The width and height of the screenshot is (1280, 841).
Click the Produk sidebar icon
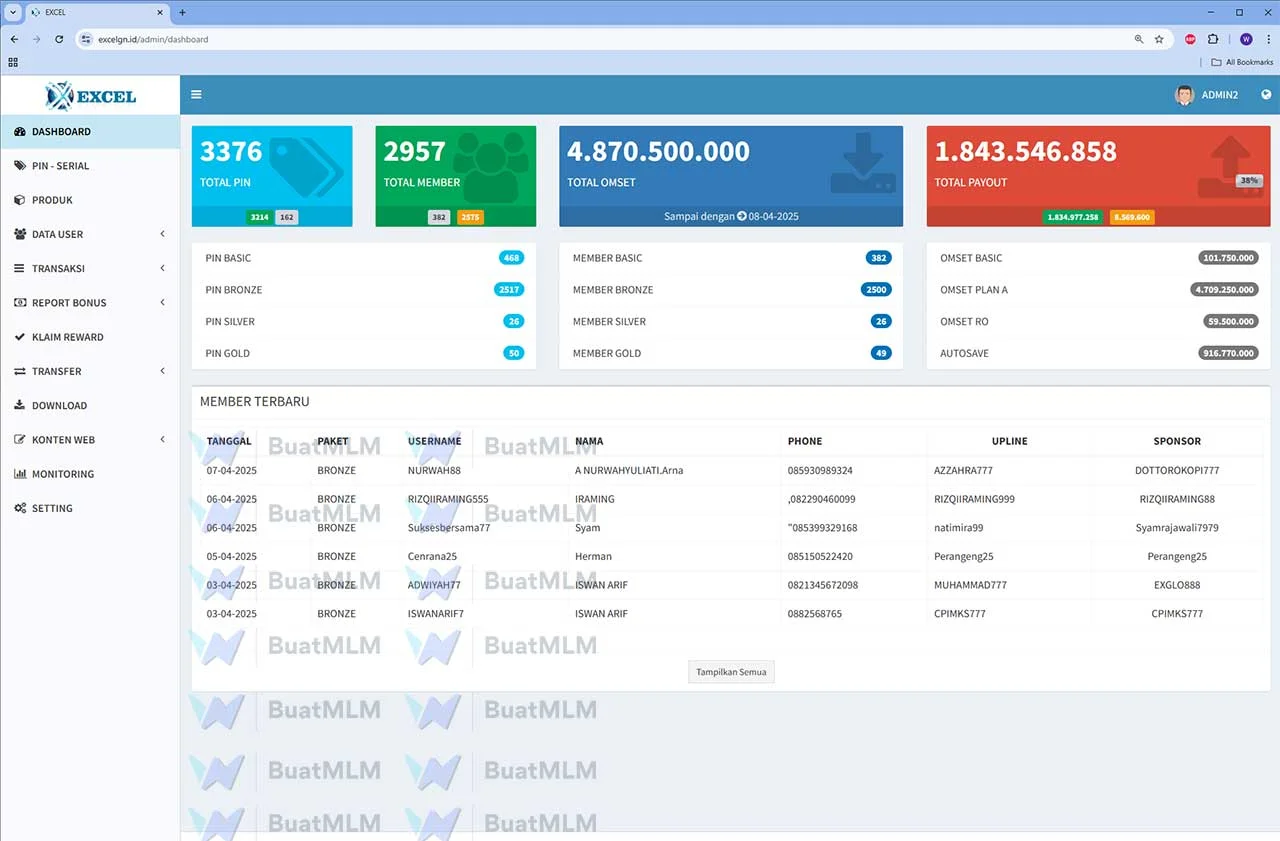point(19,200)
